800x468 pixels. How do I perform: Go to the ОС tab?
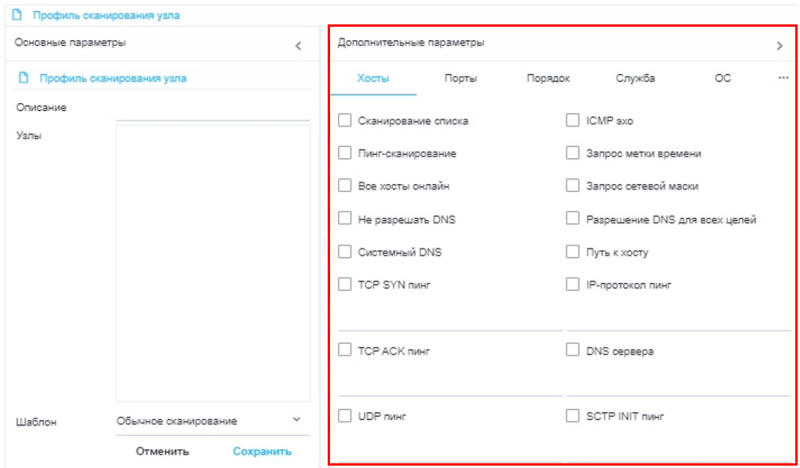tap(723, 78)
